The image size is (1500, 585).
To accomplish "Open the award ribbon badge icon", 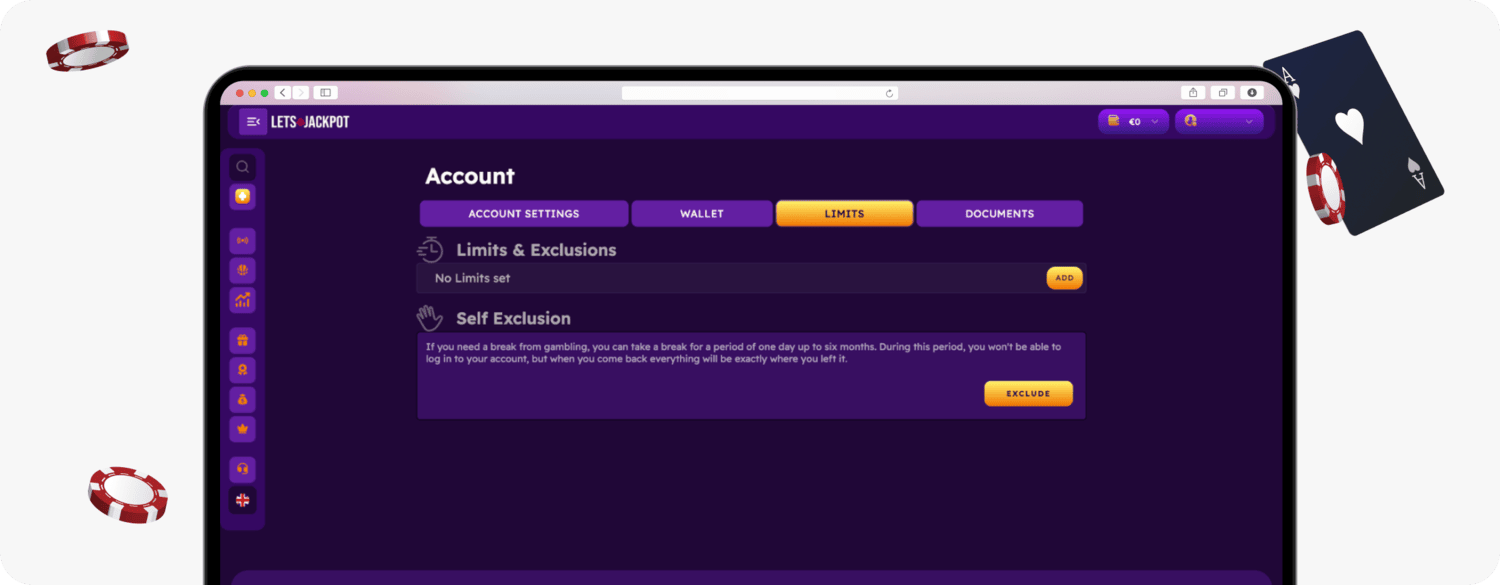I will tap(242, 370).
